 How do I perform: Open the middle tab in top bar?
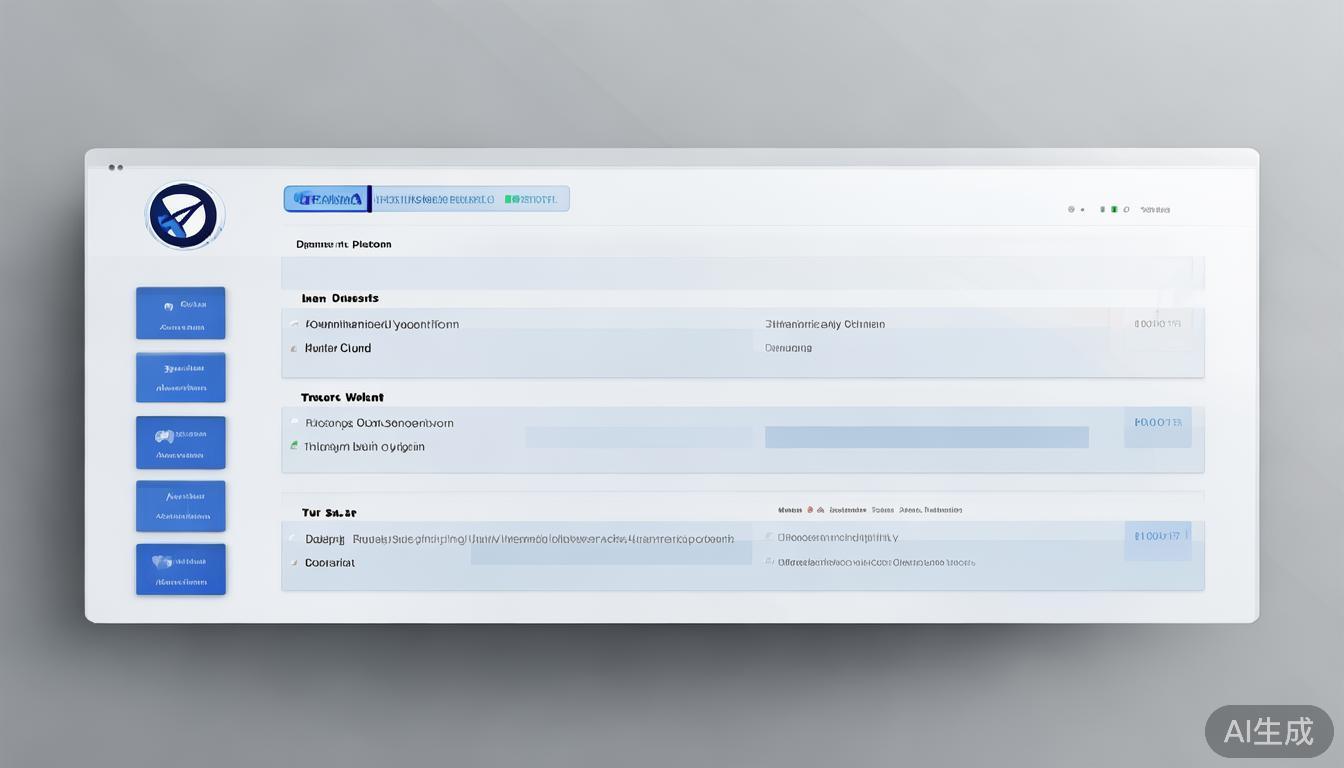[x=434, y=199]
